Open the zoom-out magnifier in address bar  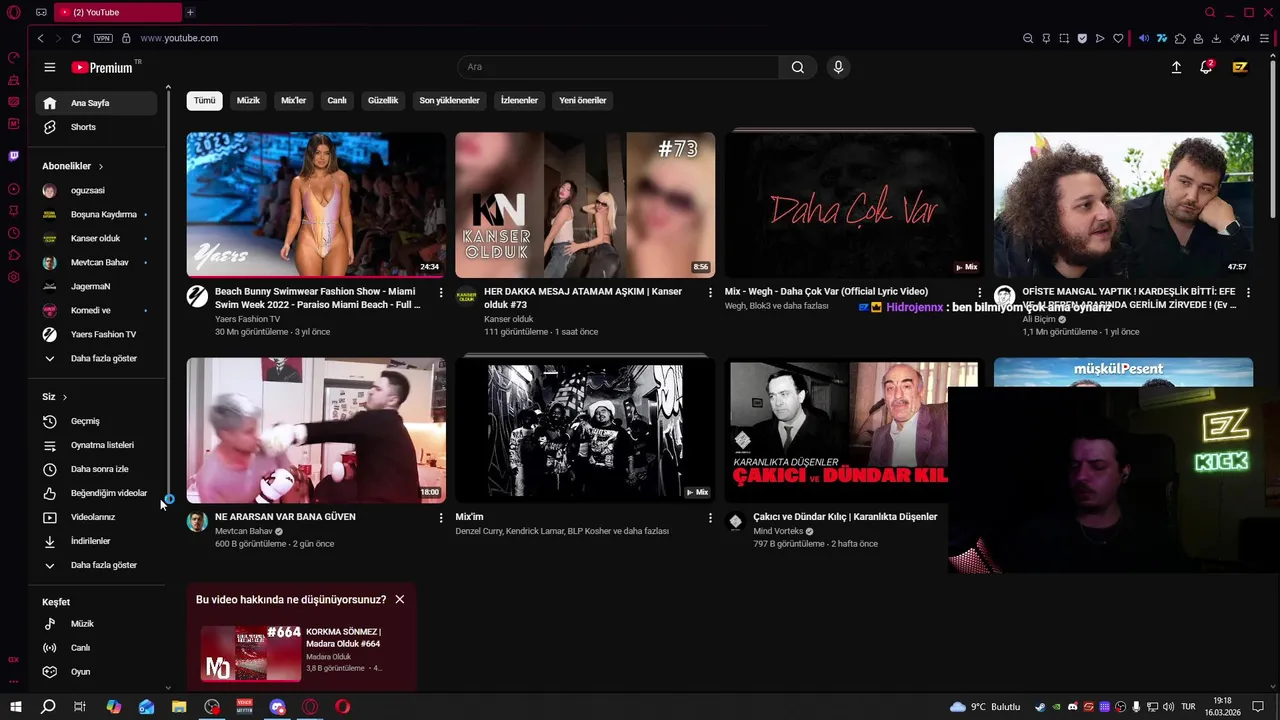[x=1028, y=38]
